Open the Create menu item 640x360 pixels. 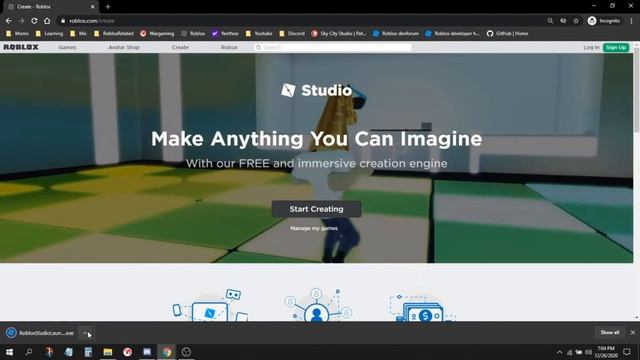click(180, 47)
